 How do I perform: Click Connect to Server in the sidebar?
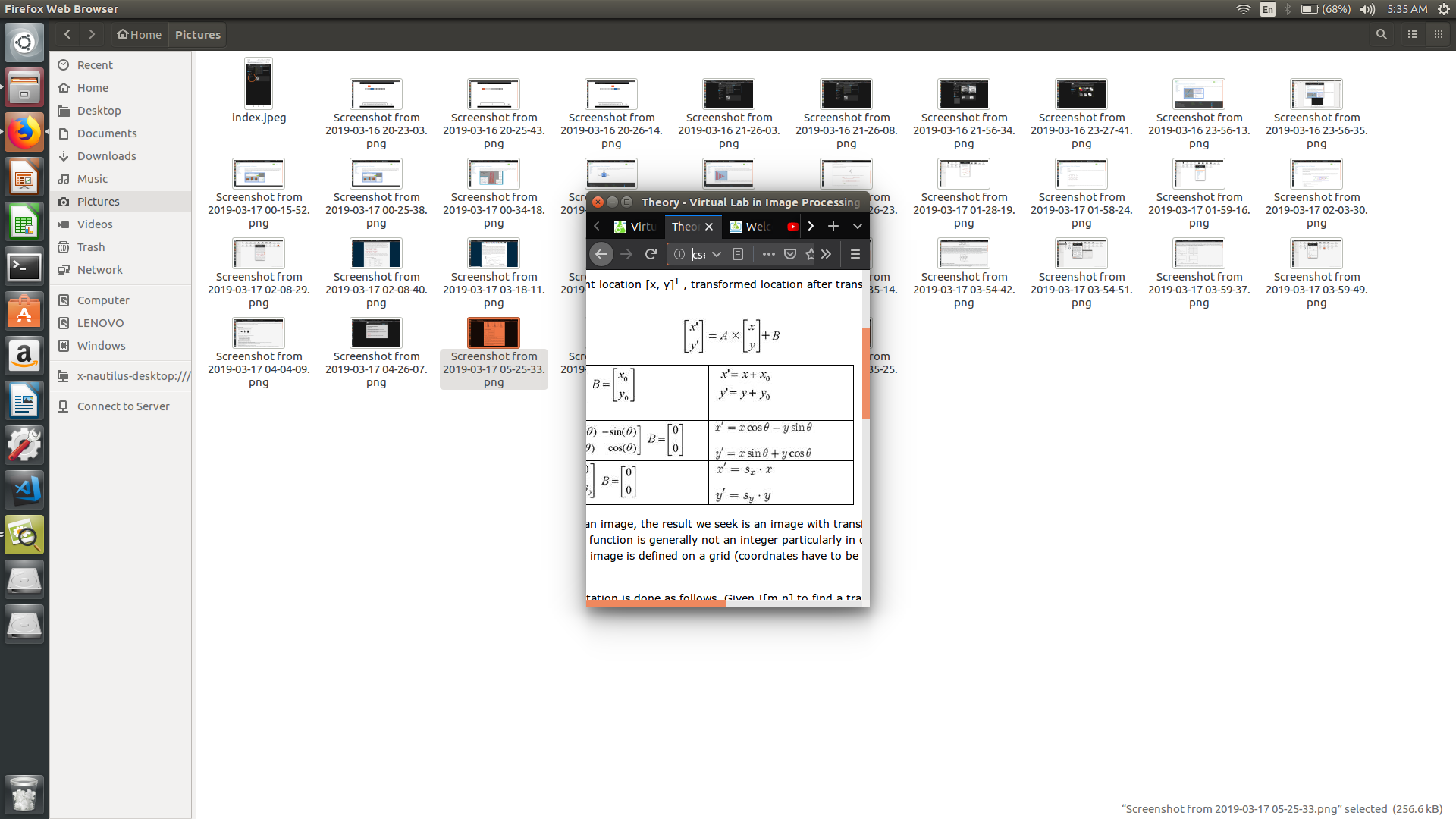[123, 406]
